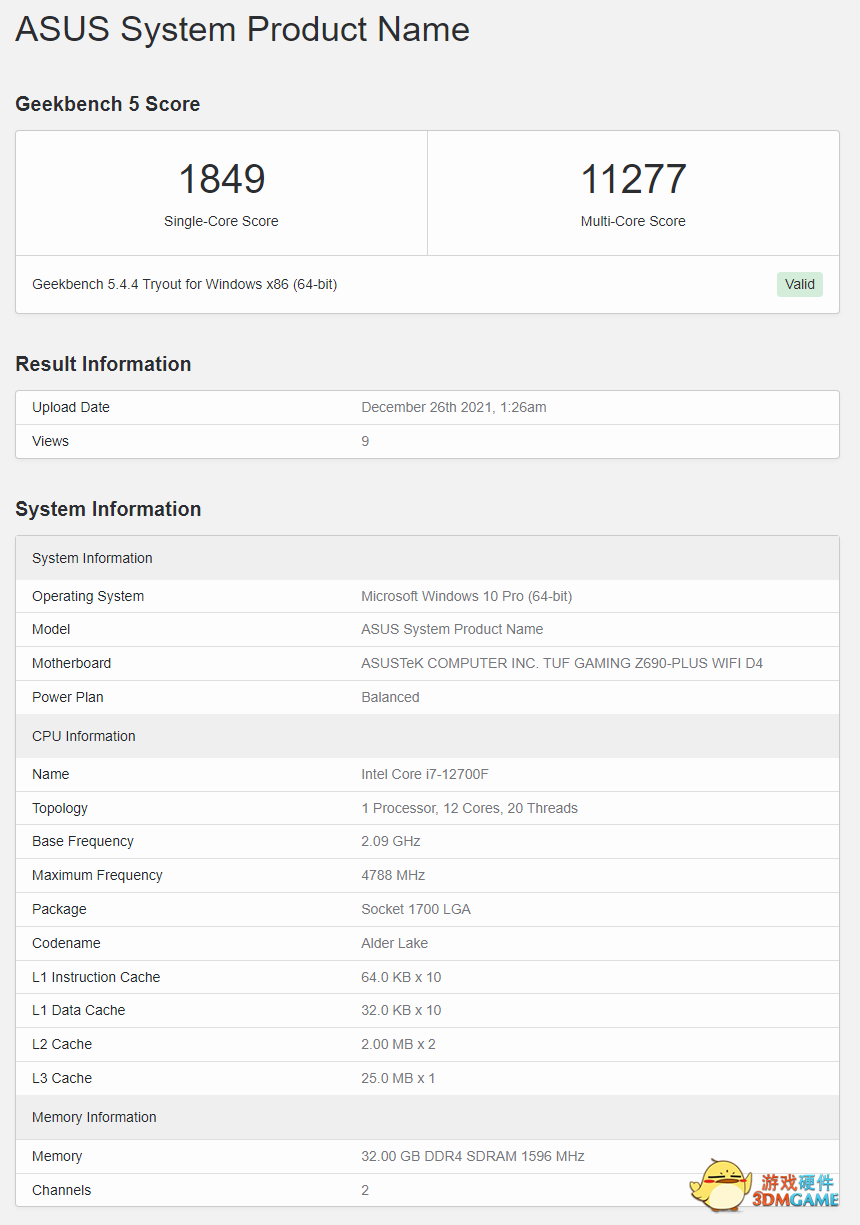Select the multi-core score 11277
Screen dimensions: 860x1225
click(633, 179)
